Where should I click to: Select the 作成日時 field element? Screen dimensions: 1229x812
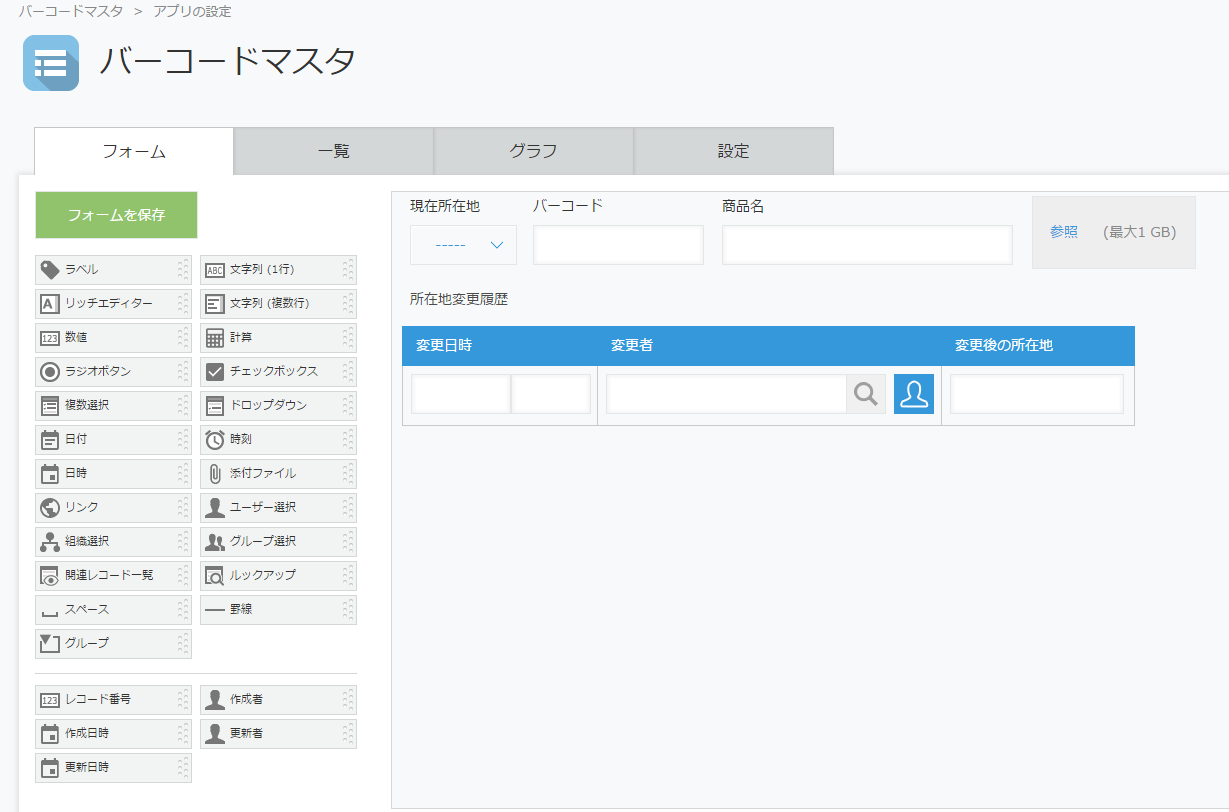click(x=113, y=734)
